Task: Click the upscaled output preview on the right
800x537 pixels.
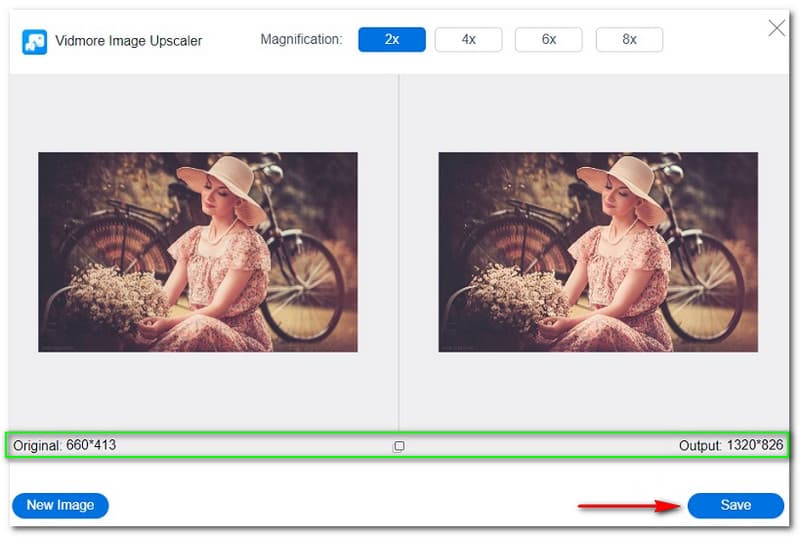Action: (x=598, y=252)
